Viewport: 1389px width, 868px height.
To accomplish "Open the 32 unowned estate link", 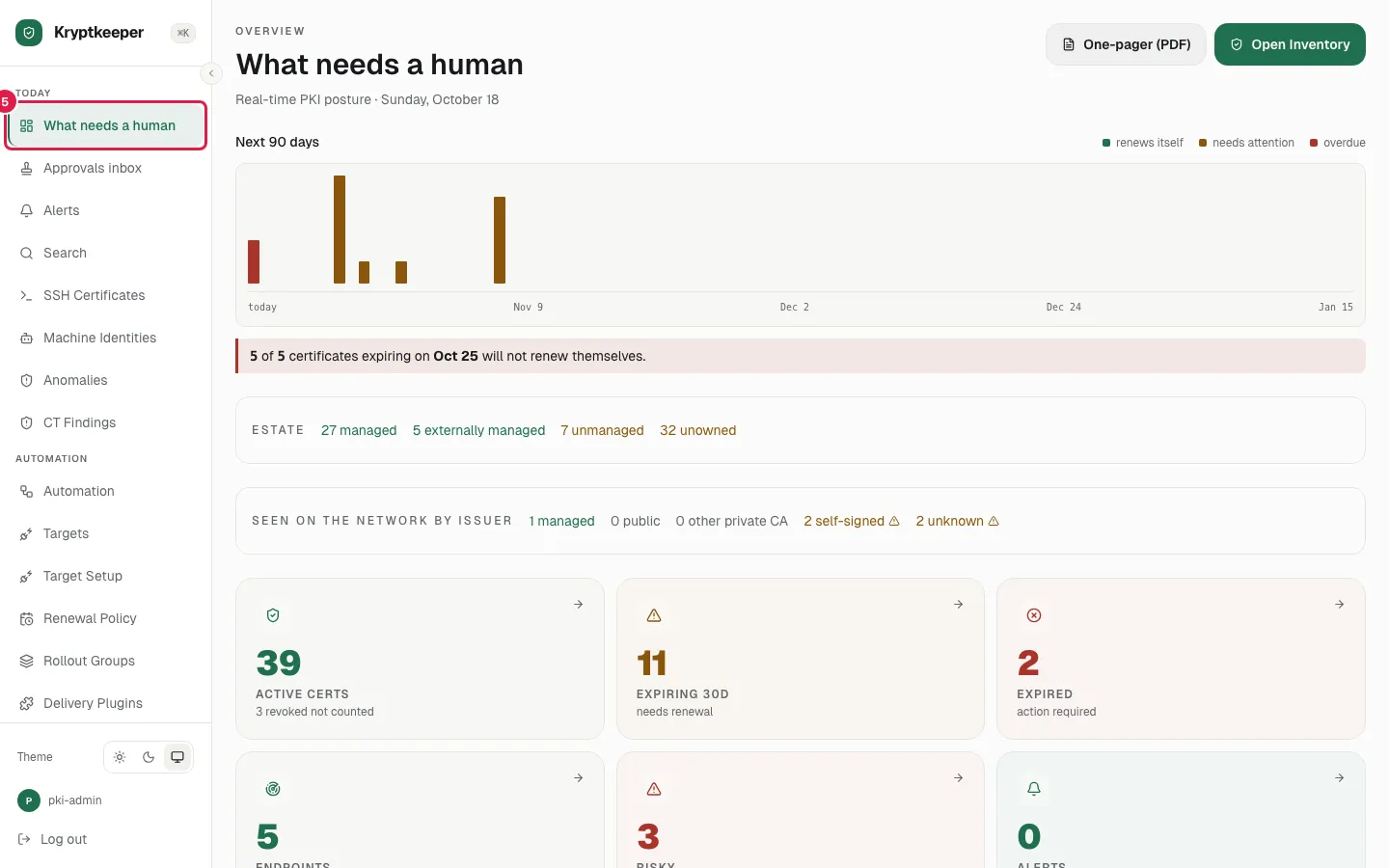I will pyautogui.click(x=698, y=430).
